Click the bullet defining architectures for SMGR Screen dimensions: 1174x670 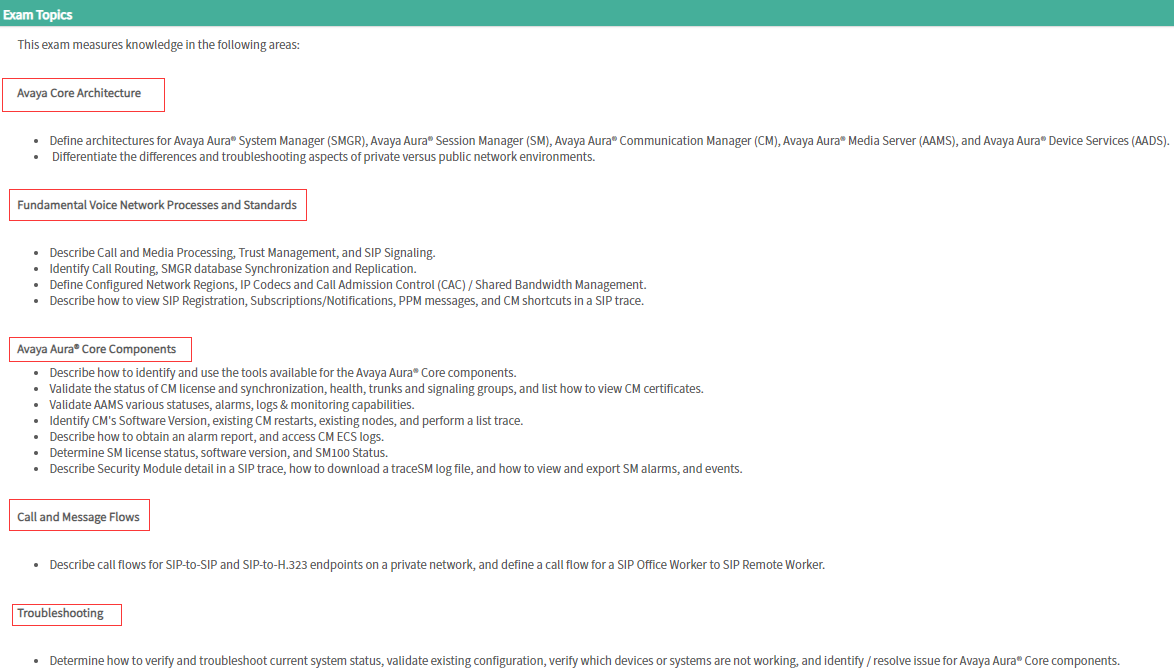coord(609,141)
